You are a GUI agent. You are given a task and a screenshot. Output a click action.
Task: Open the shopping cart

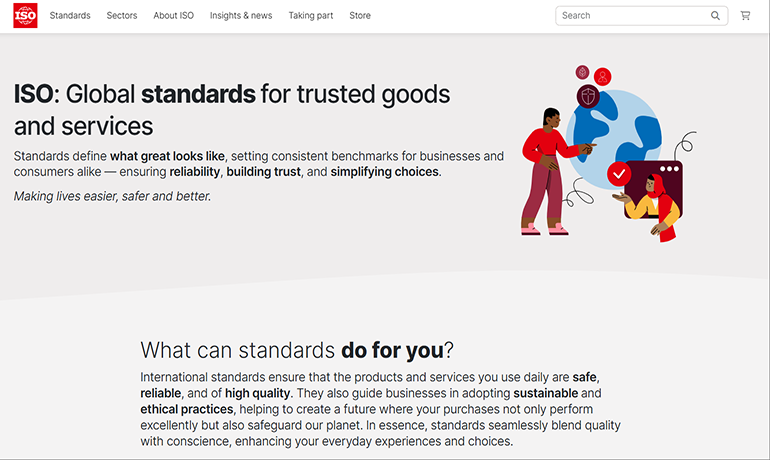click(x=745, y=16)
